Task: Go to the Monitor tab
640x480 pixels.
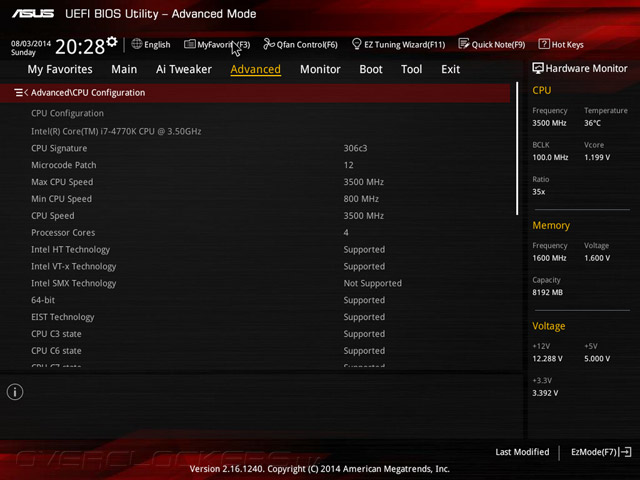Action: 320,69
